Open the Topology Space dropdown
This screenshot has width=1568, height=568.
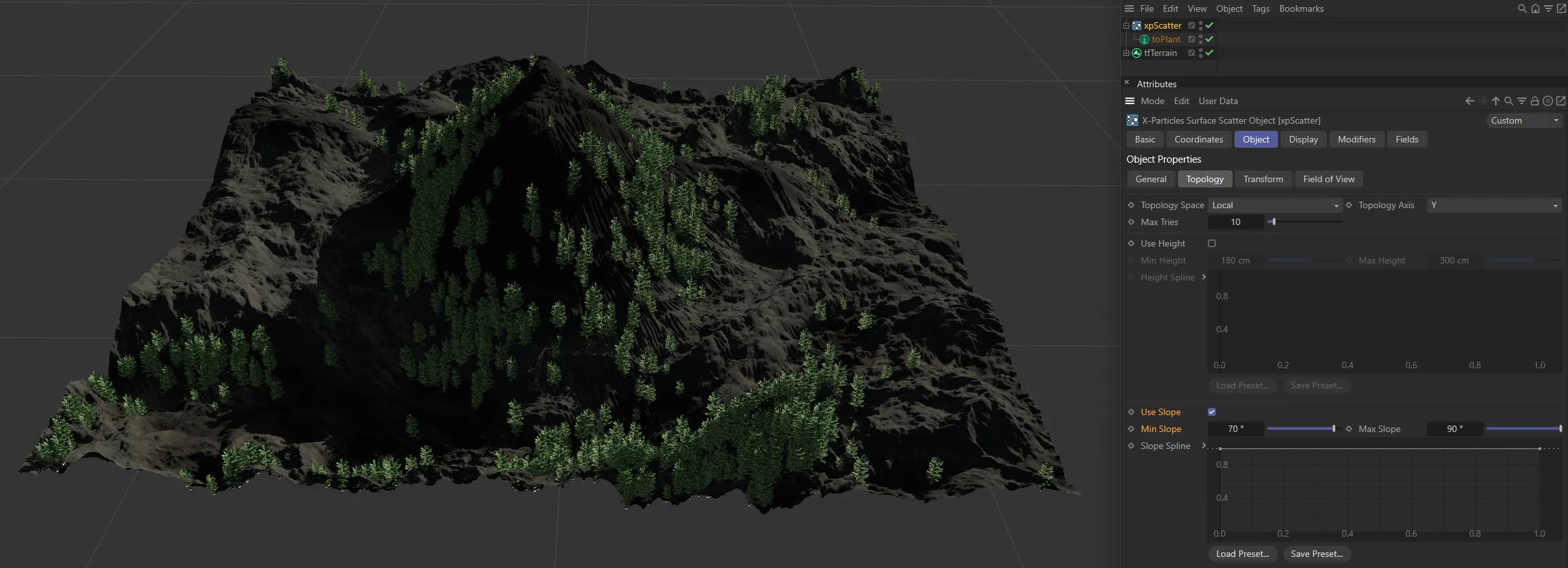(x=1275, y=205)
